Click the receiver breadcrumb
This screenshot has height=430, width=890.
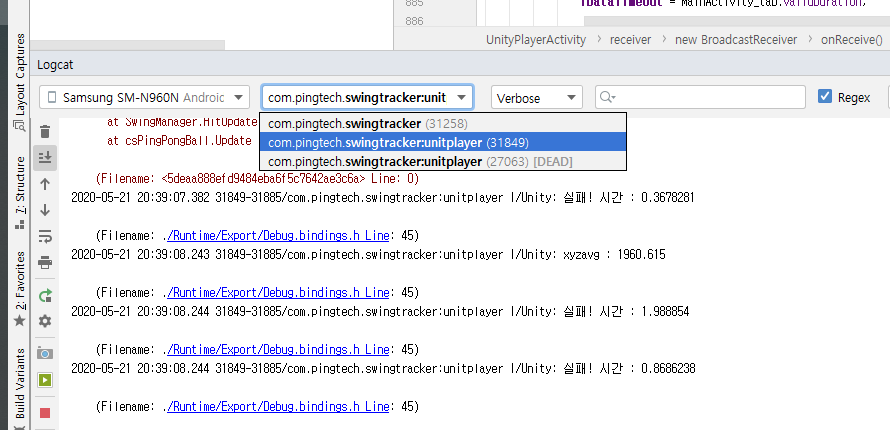[630, 40]
